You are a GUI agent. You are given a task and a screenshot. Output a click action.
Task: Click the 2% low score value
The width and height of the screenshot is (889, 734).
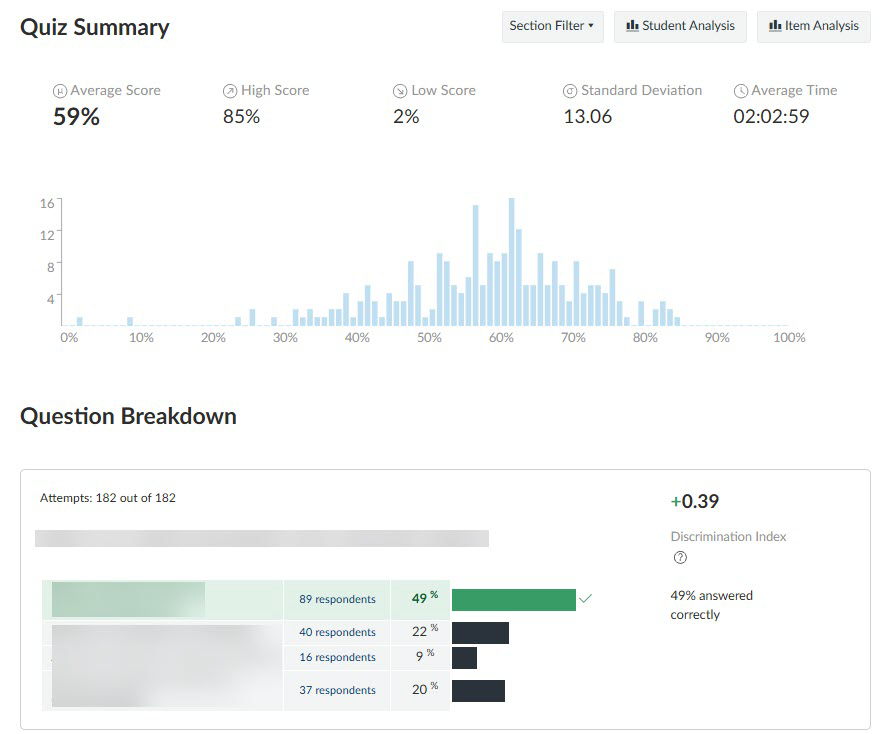[406, 117]
